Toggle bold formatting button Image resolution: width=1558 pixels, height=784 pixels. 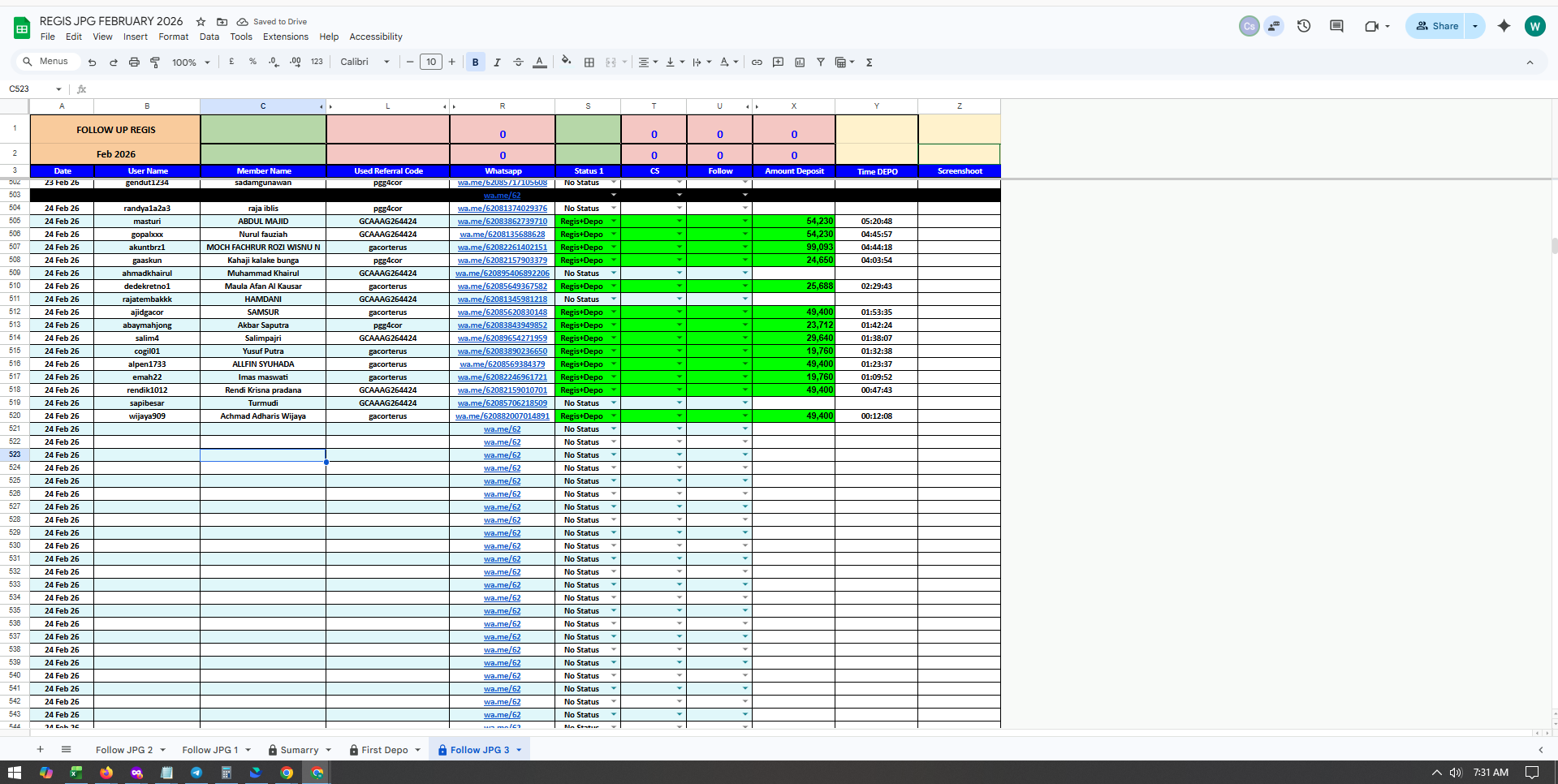pos(476,62)
